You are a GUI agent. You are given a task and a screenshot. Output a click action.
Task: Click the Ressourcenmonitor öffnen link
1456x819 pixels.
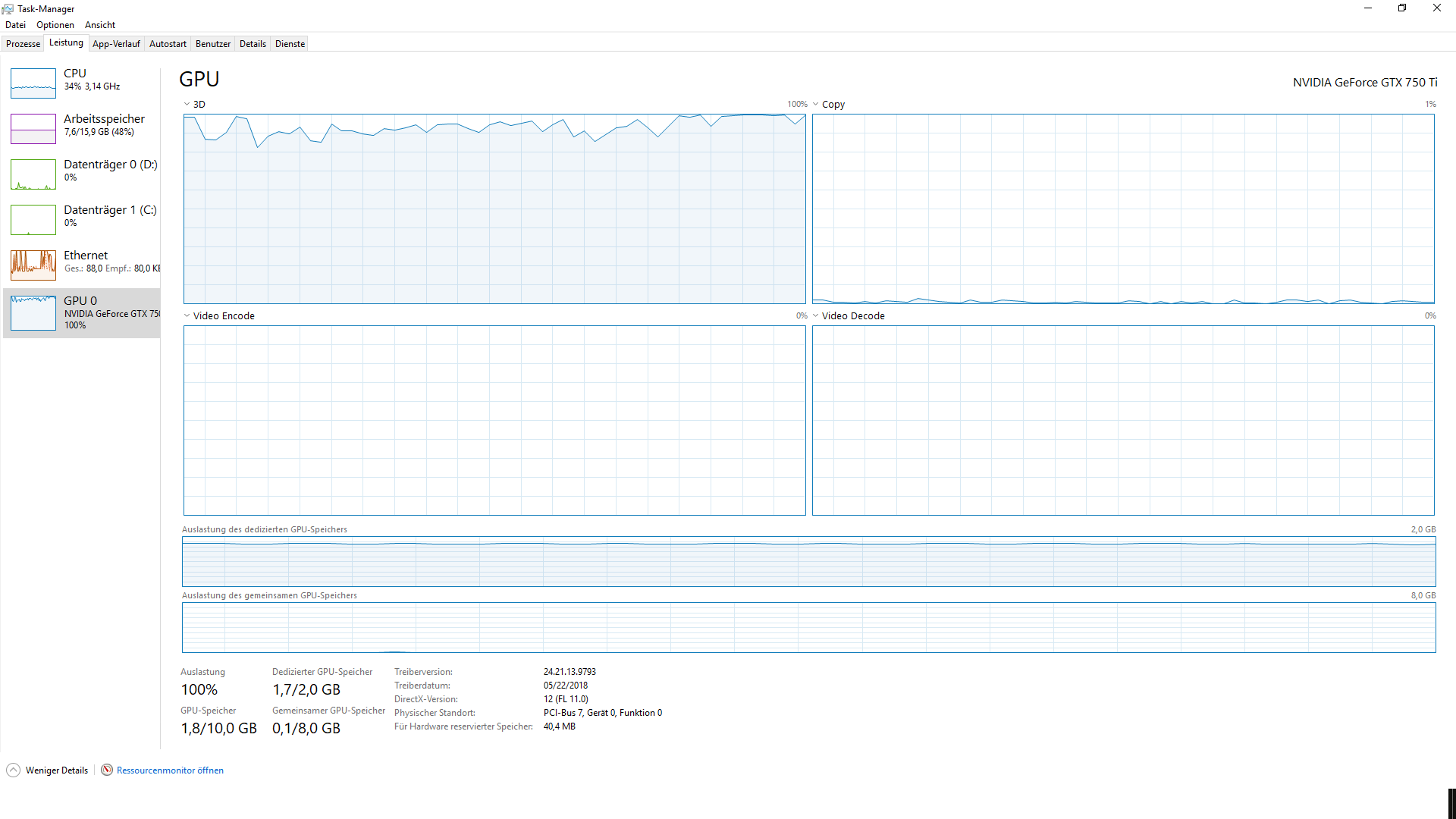pyautogui.click(x=170, y=770)
